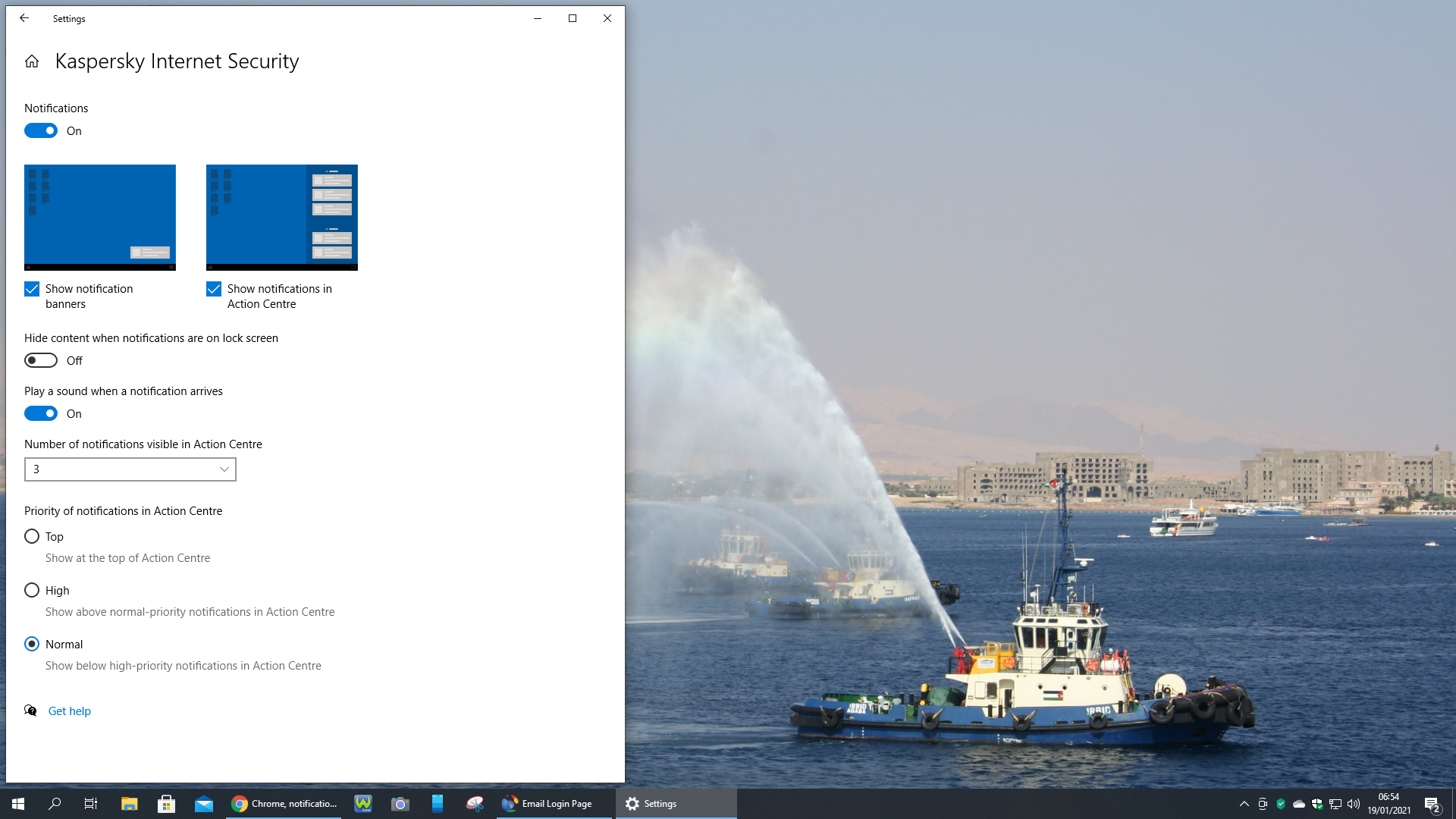The height and width of the screenshot is (819, 1456).
Task: Open Windows Security shield tray icon
Action: pyautogui.click(x=1317, y=804)
